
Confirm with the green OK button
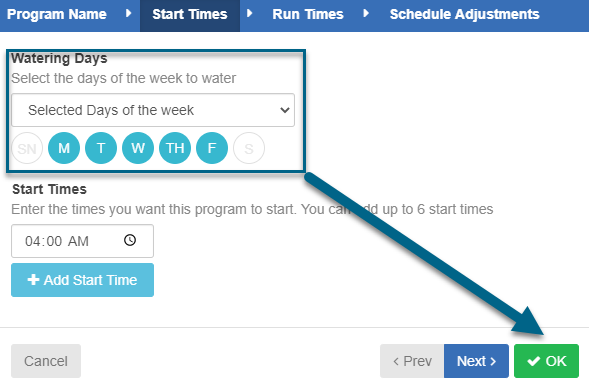click(x=546, y=361)
